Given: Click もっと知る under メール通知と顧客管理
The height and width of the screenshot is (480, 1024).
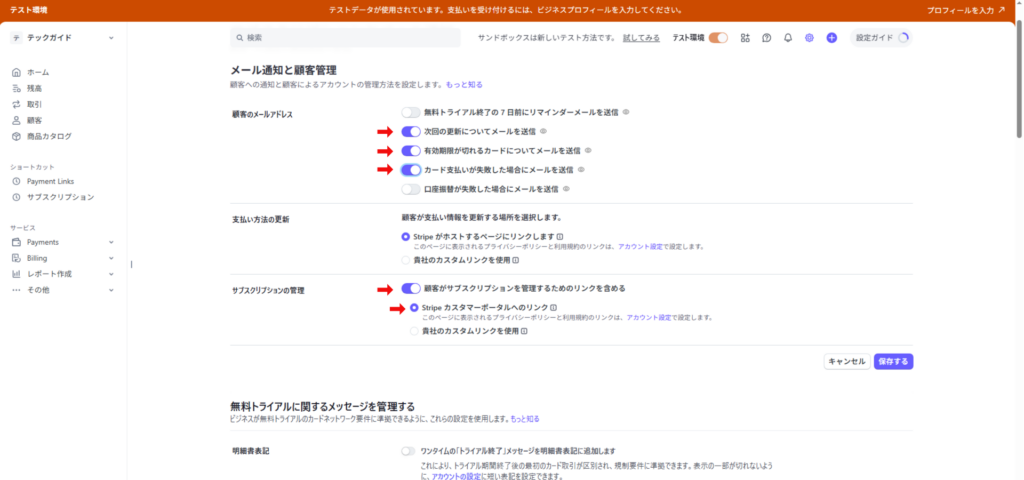Looking at the screenshot, I should click(464, 84).
